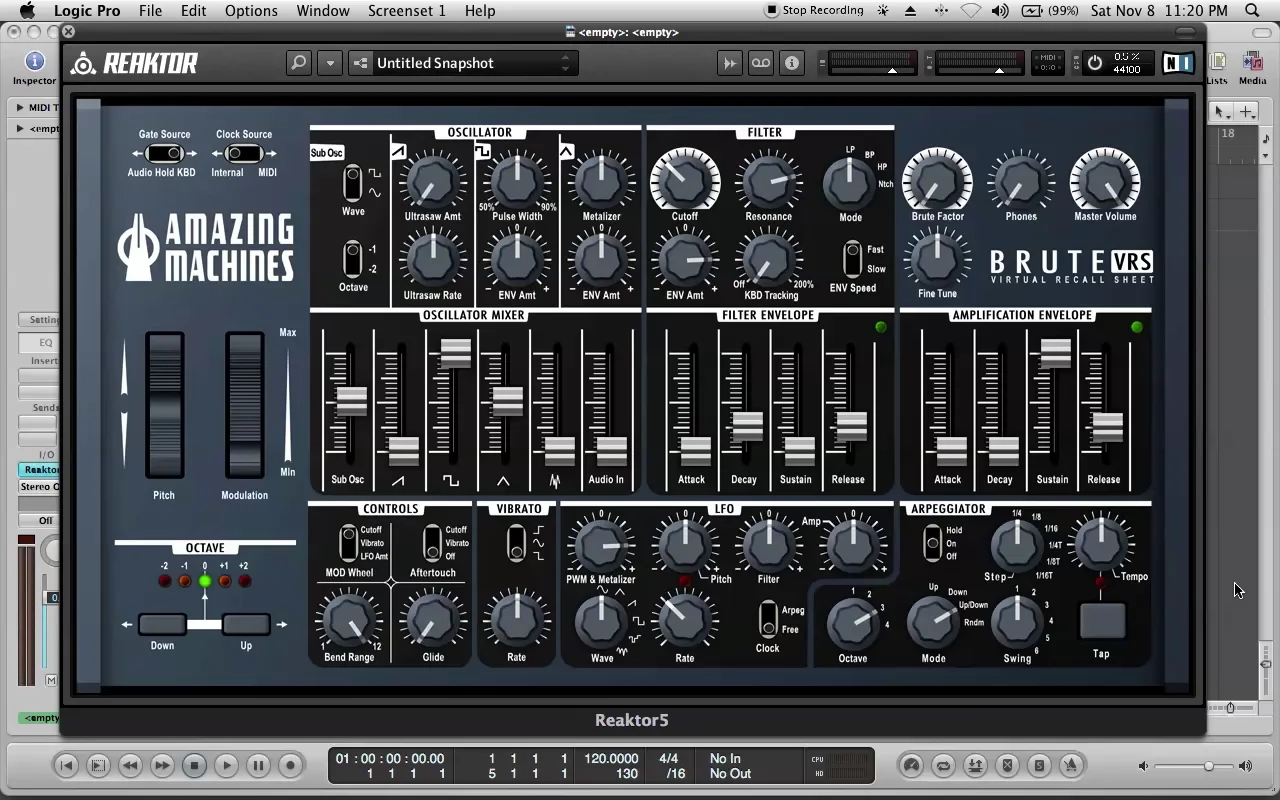Open the File menu

(x=150, y=11)
